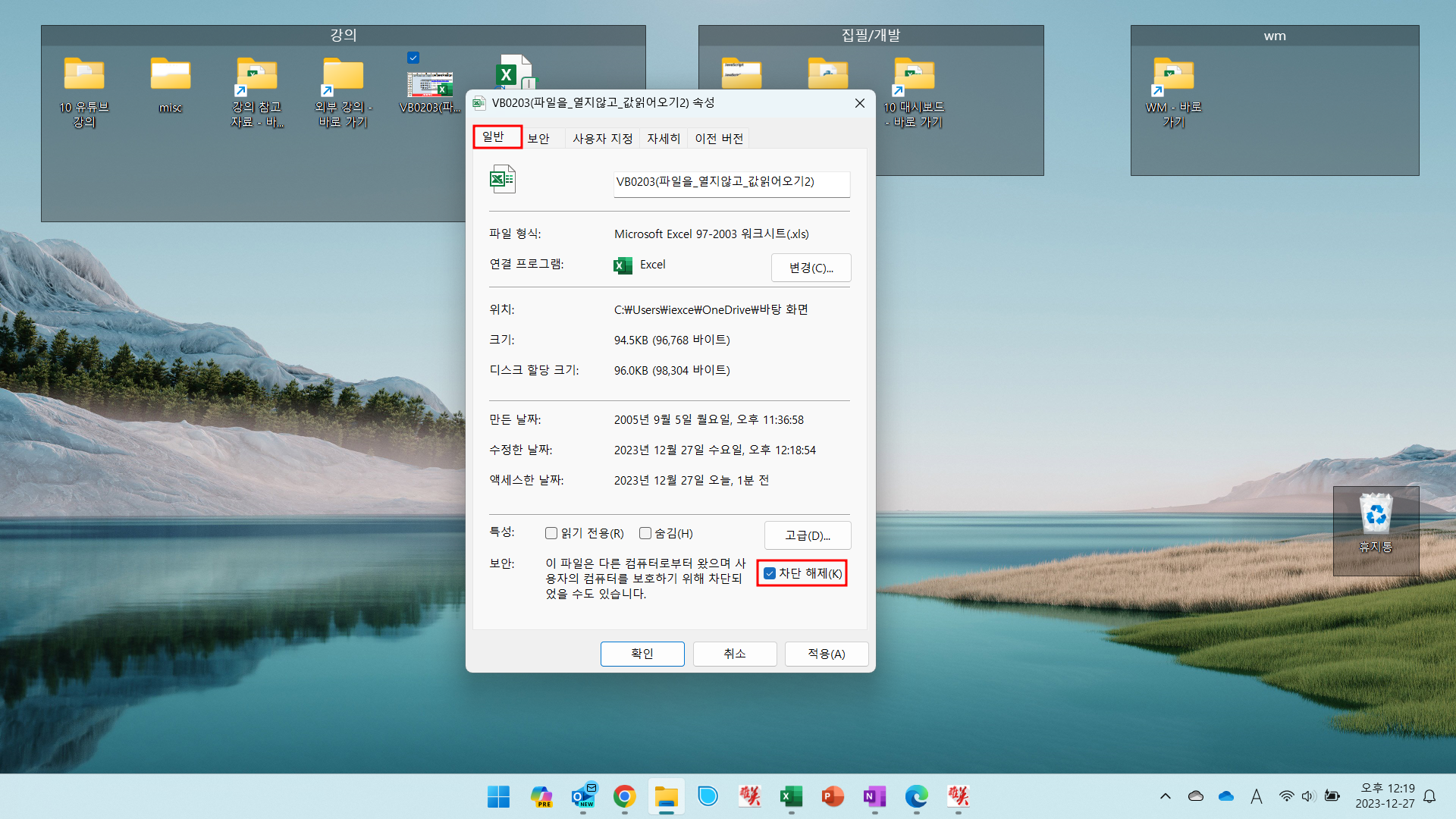
Task: Uncheck the 차단 해제(K) checkbox
Action: pos(770,573)
